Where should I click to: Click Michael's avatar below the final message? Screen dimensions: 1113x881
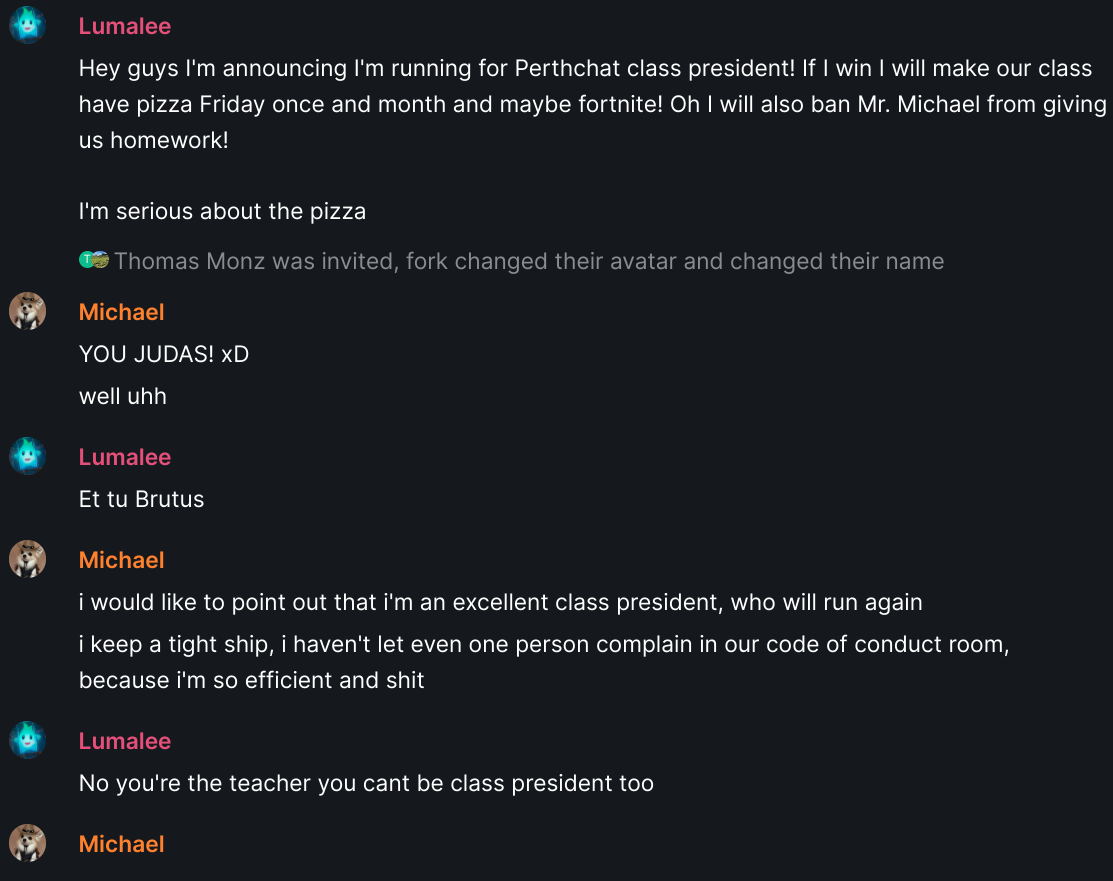(x=28, y=843)
